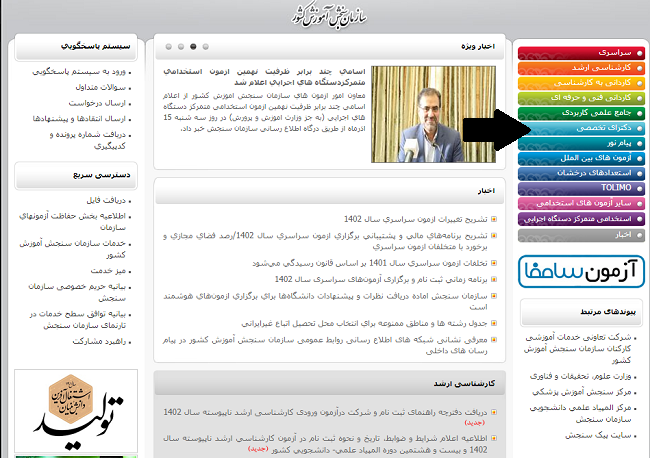Screen dimensions: 650x458
Task: Open اطلاعیه بخش حفاظت آزمونهای سازمان link
Action: (x=73, y=221)
